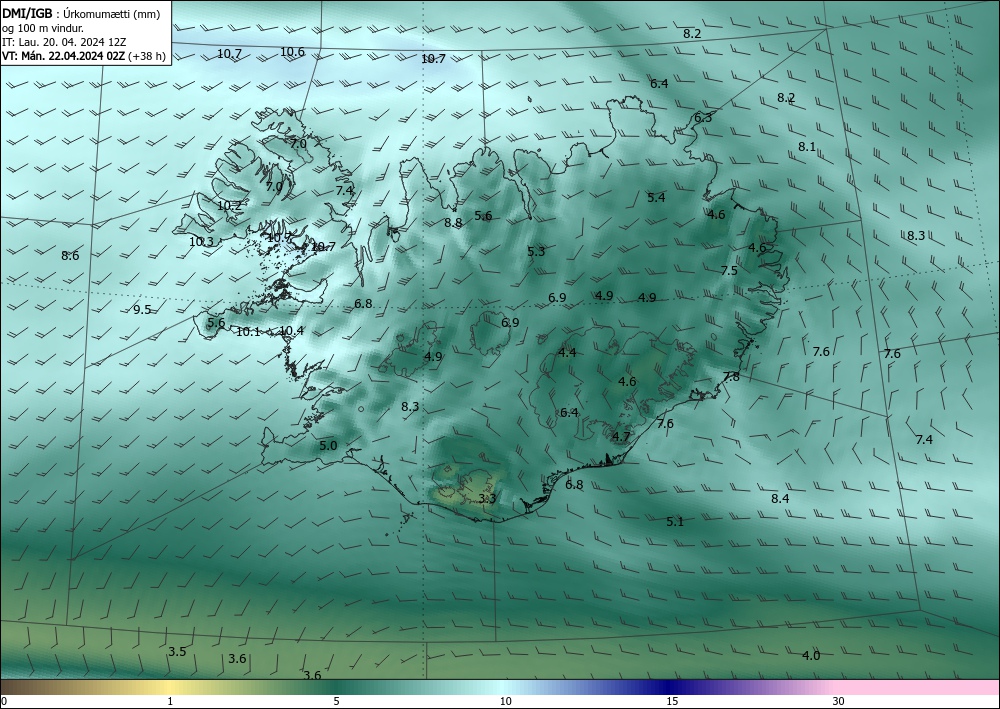Click the 3.5 value on the map

[177, 652]
